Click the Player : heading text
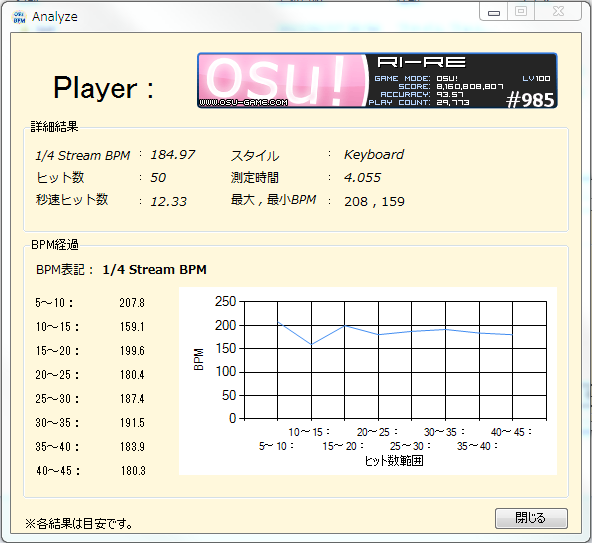 click(x=103, y=88)
